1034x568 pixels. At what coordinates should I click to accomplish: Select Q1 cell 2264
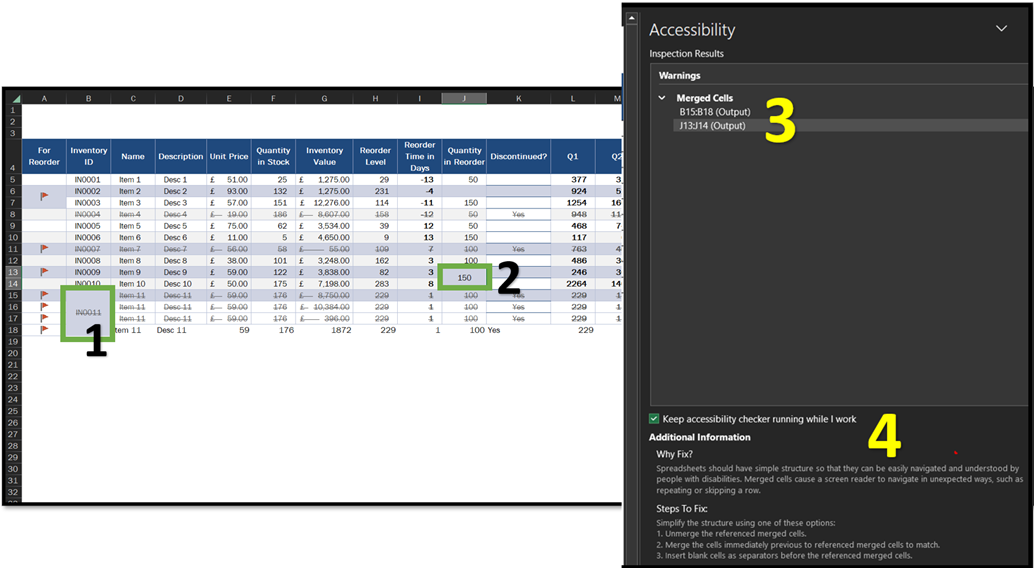click(572, 284)
